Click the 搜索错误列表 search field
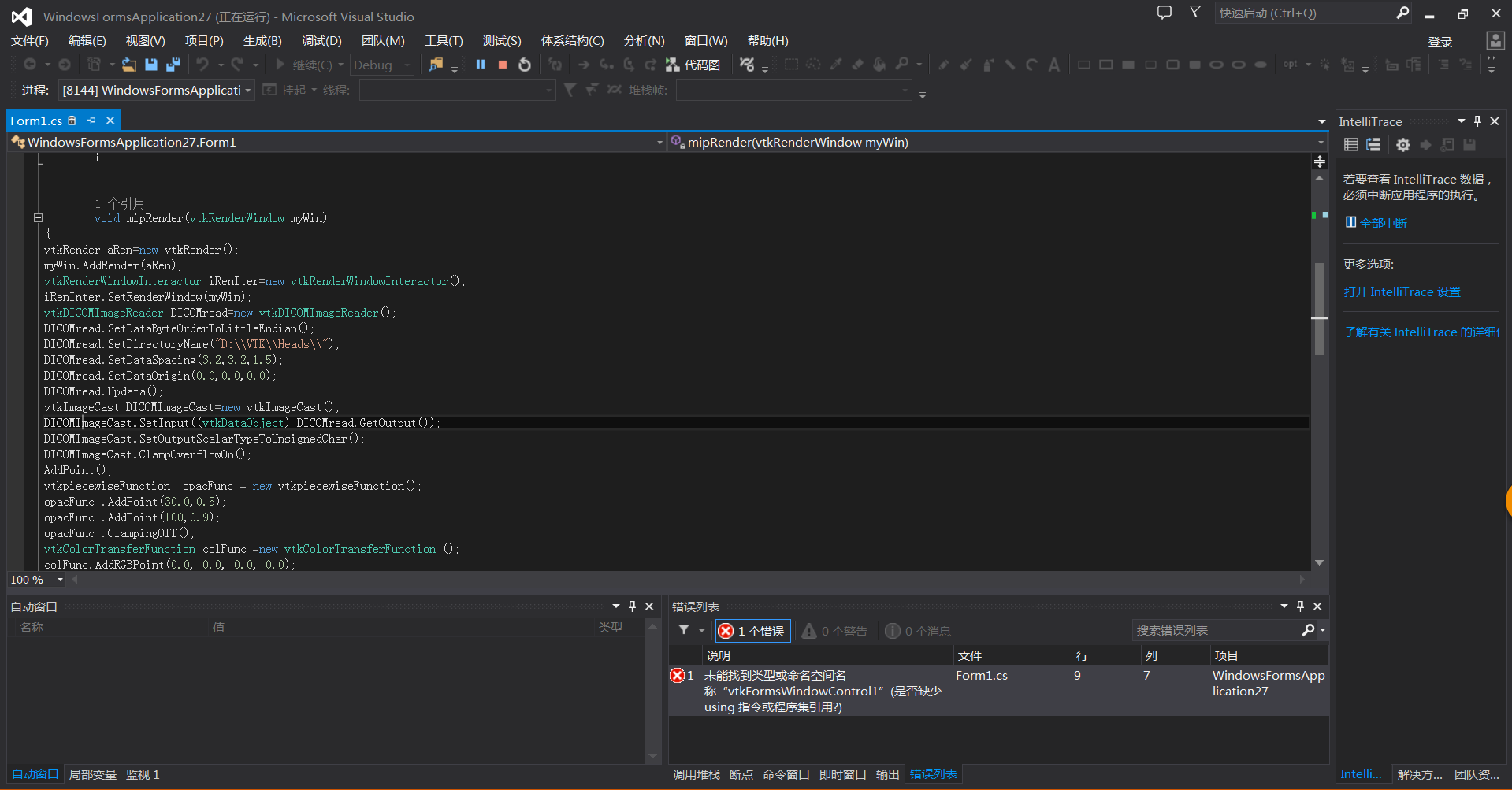Viewport: 1512px width, 790px height. 1216,630
